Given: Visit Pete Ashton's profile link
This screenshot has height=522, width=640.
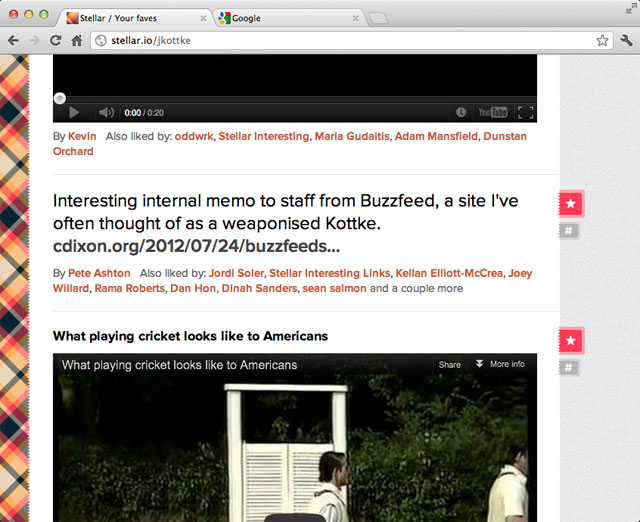Looking at the screenshot, I should click(x=99, y=273).
